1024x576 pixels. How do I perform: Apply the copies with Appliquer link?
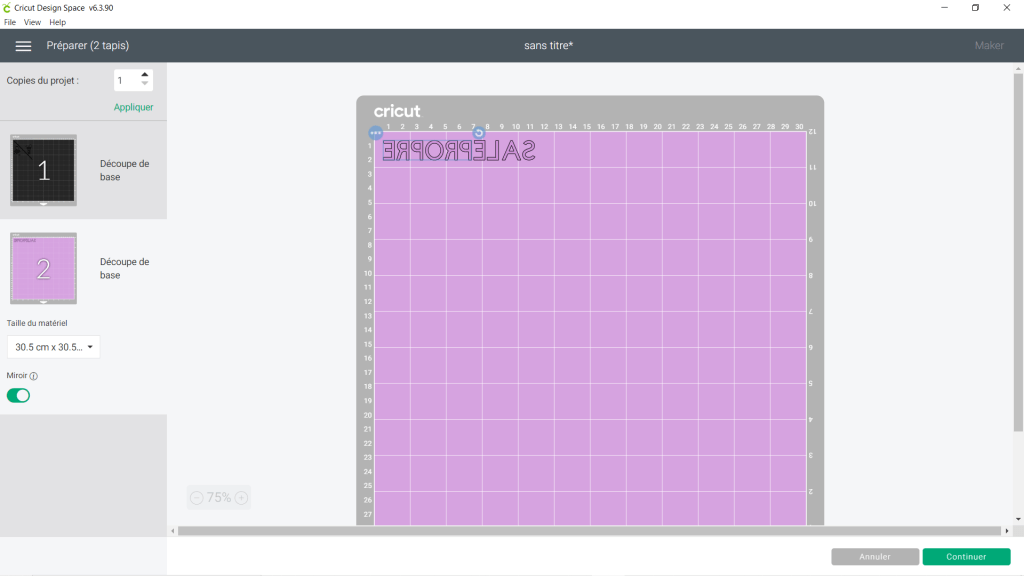[x=133, y=107]
